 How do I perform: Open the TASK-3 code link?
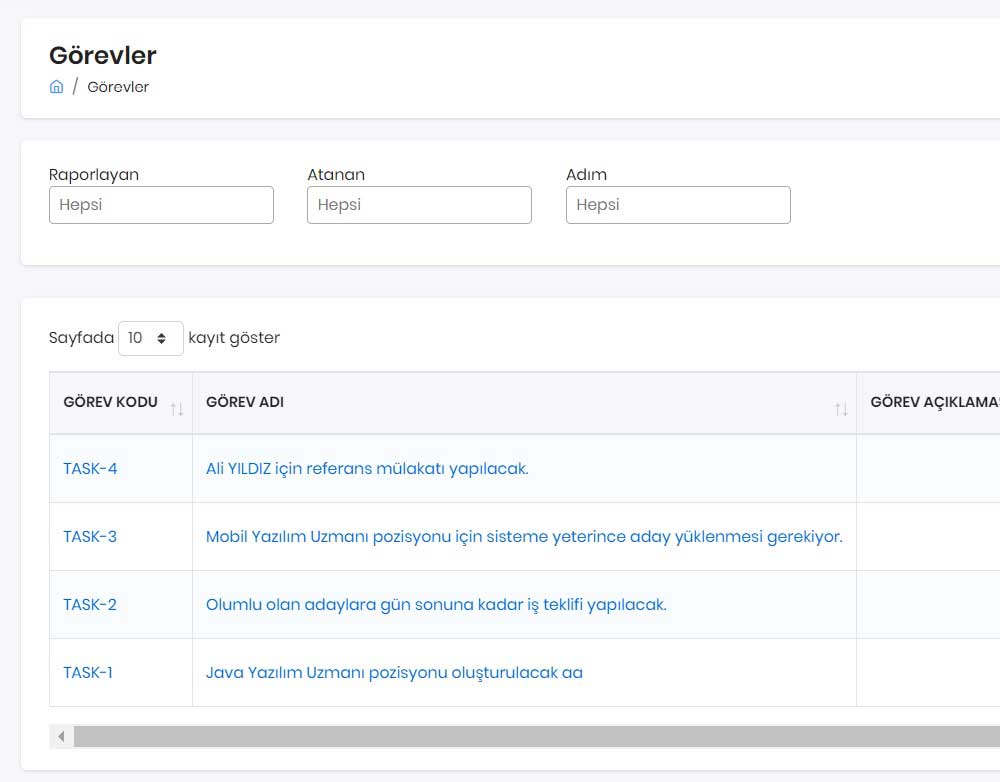[90, 536]
